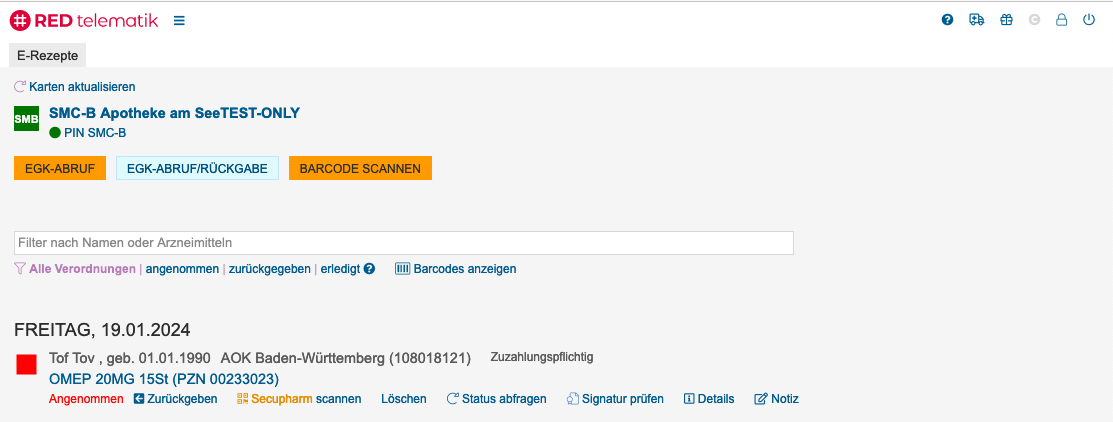Click the lock icon in header
This screenshot has width=1113, height=422.
(x=1061, y=20)
